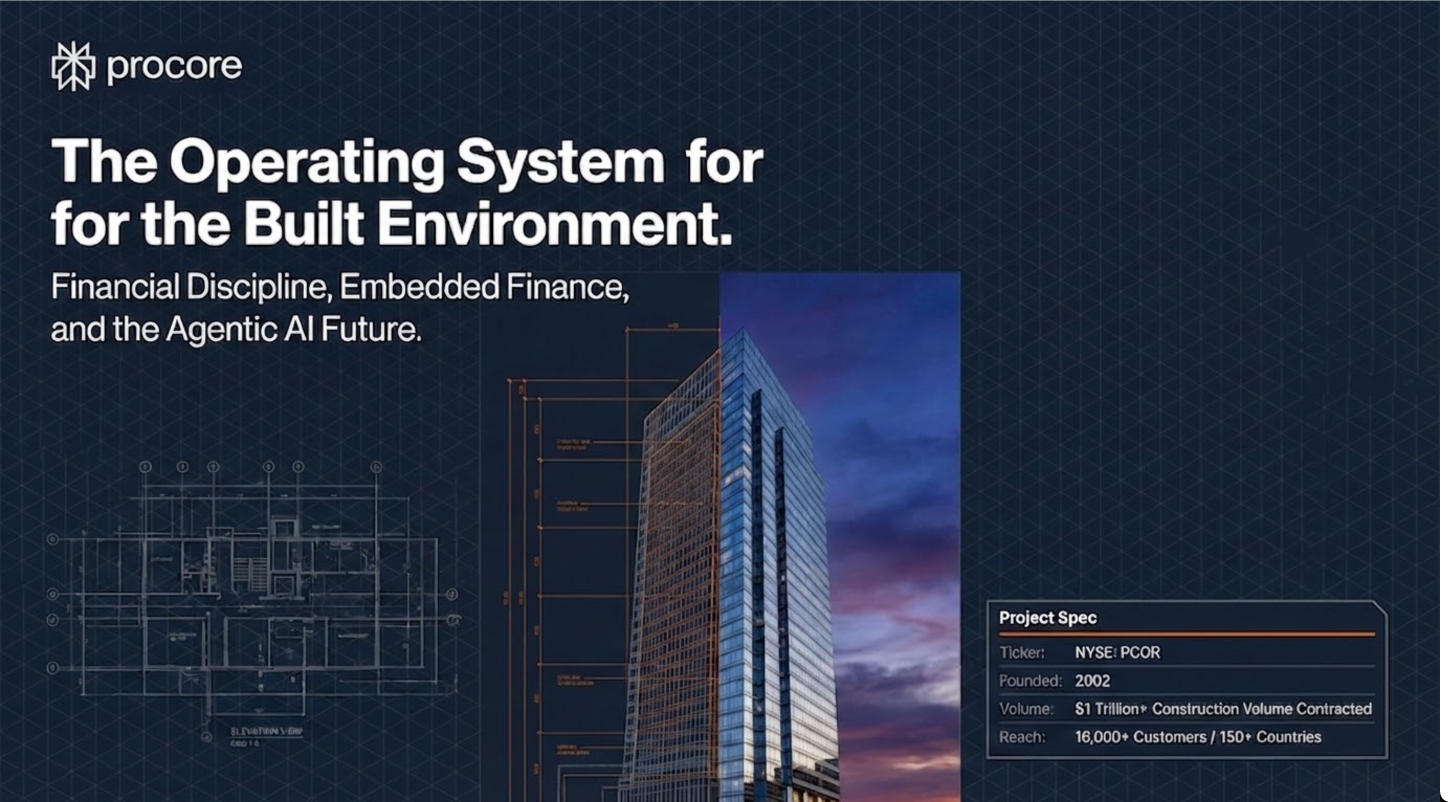The height and width of the screenshot is (802, 1448).
Task: Click the "procore" wordmark text
Action: tap(174, 67)
